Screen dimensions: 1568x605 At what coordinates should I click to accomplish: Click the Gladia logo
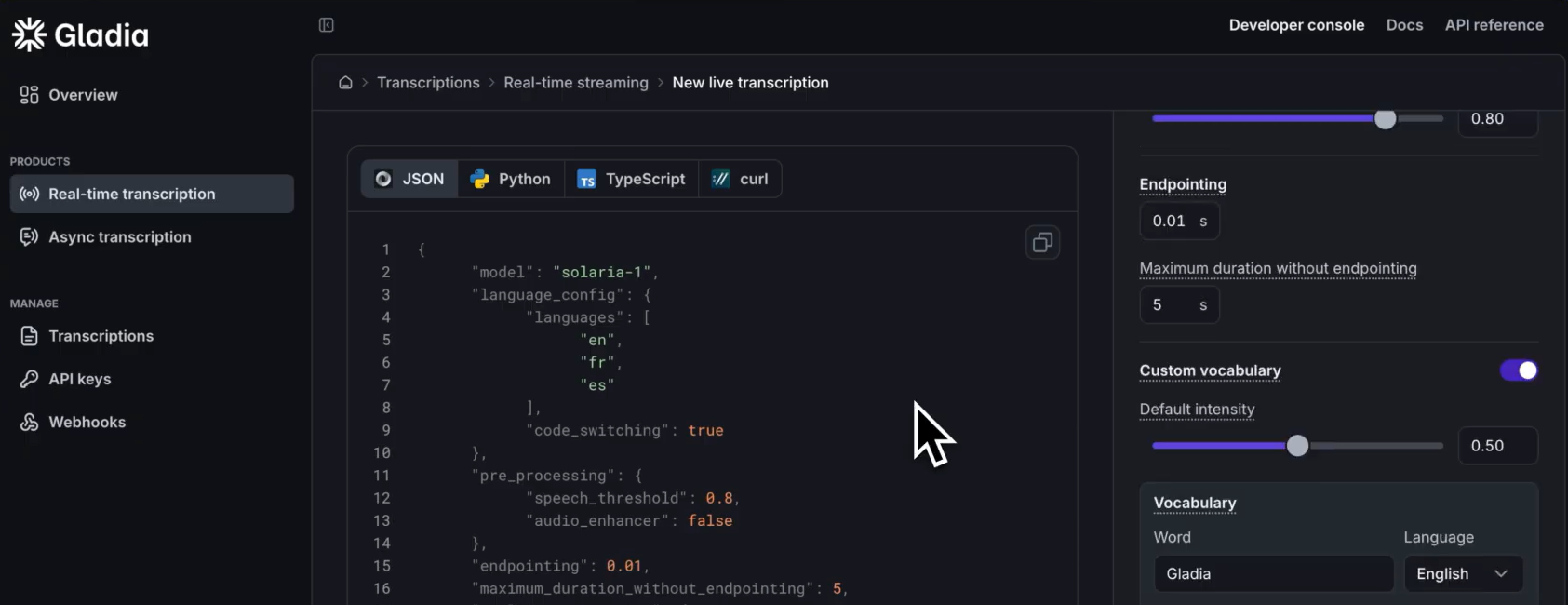click(80, 34)
